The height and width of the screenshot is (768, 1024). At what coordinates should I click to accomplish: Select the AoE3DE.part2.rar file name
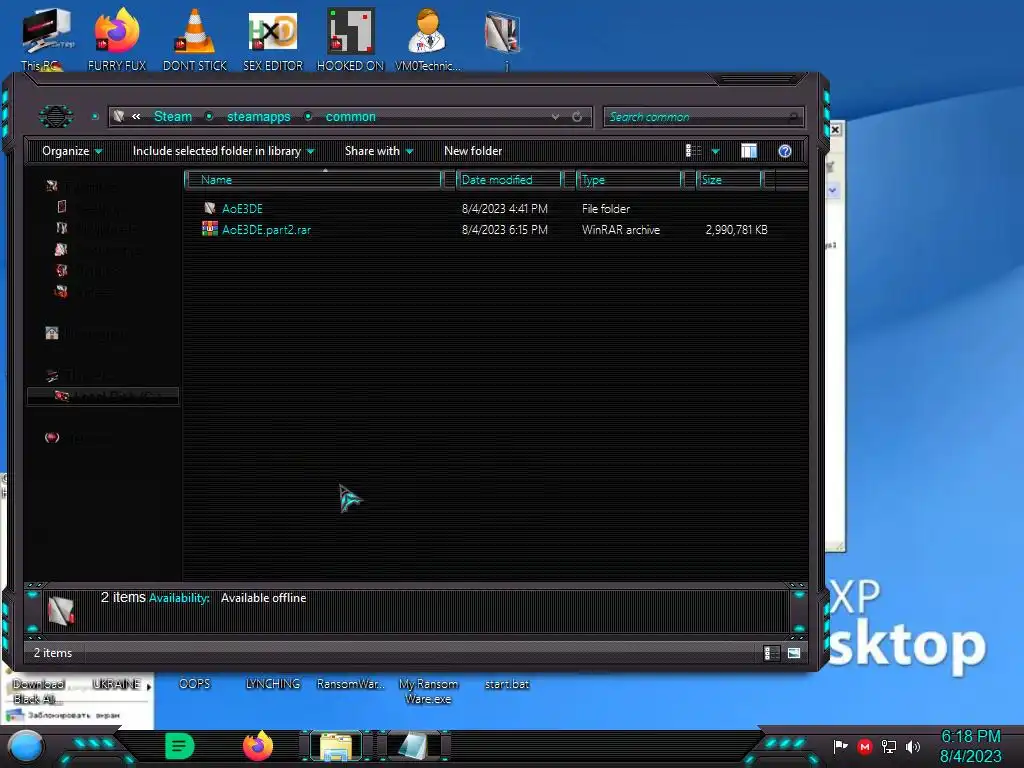pyautogui.click(x=266, y=230)
